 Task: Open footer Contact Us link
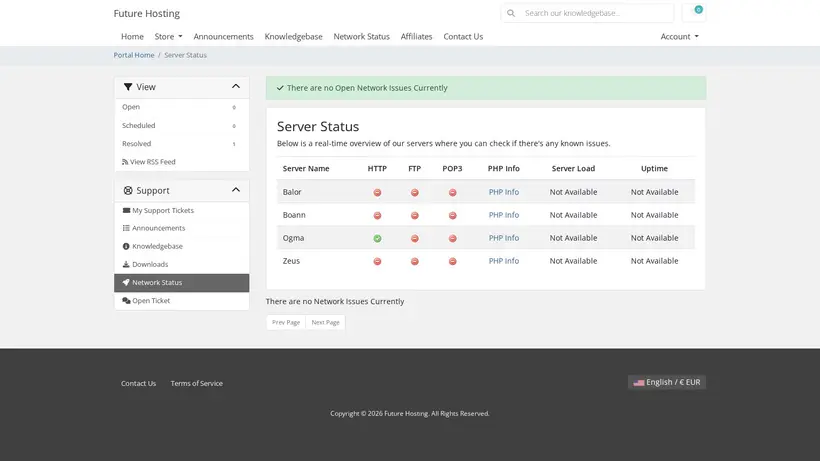[x=139, y=383]
